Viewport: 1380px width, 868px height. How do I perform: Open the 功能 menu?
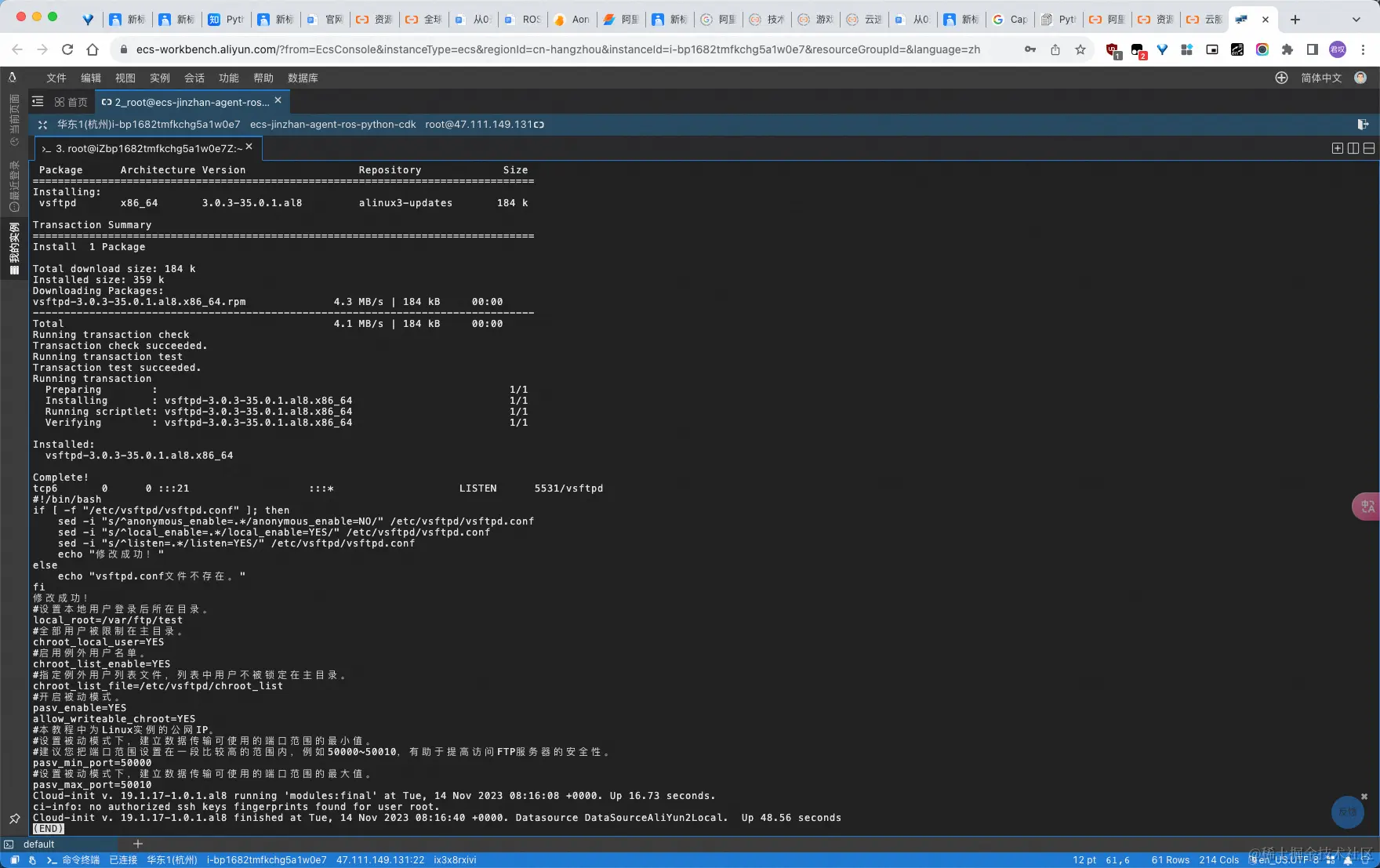229,78
